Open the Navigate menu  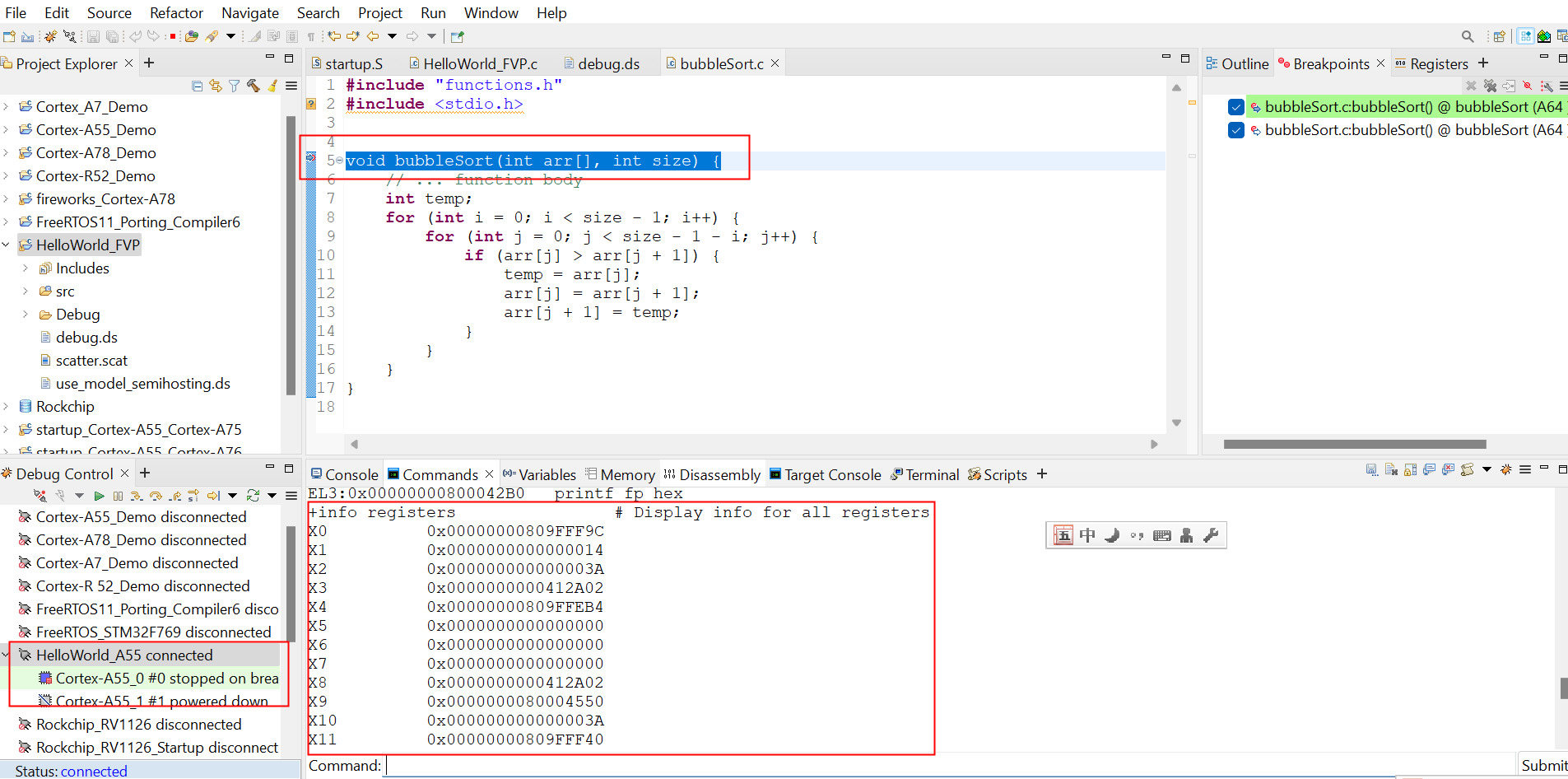coord(249,13)
